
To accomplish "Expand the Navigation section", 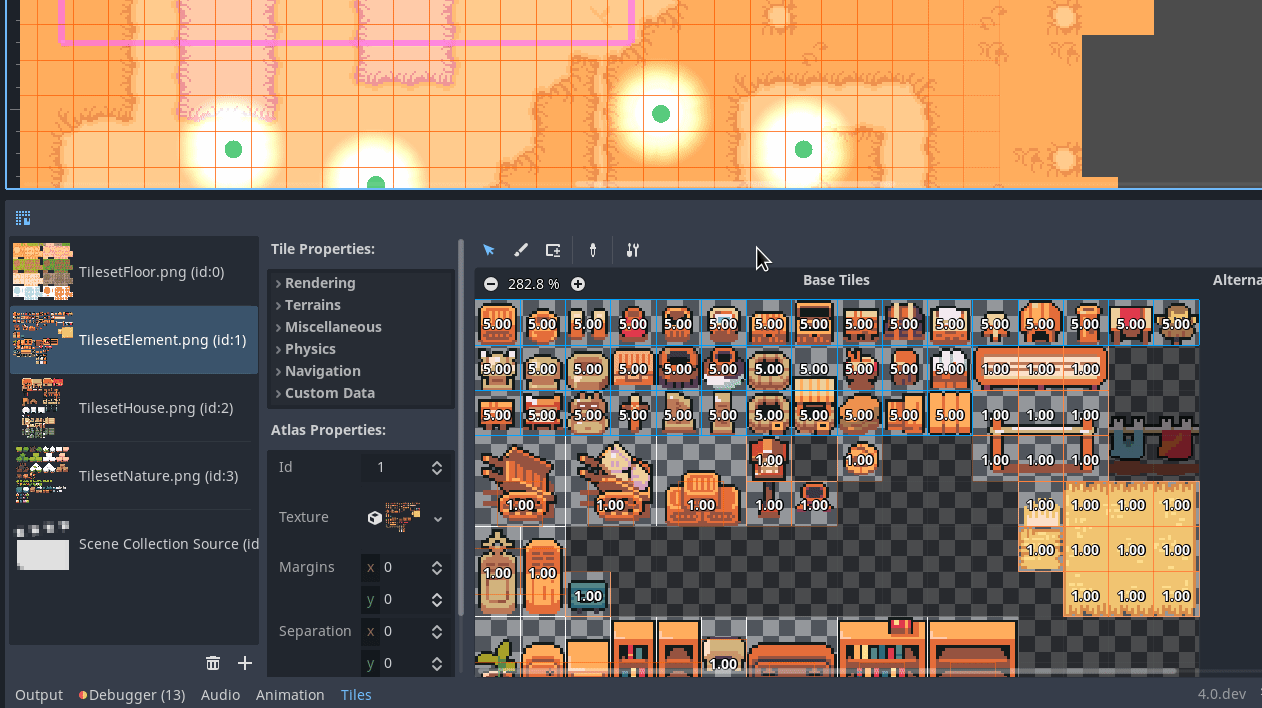I will click(360, 371).
